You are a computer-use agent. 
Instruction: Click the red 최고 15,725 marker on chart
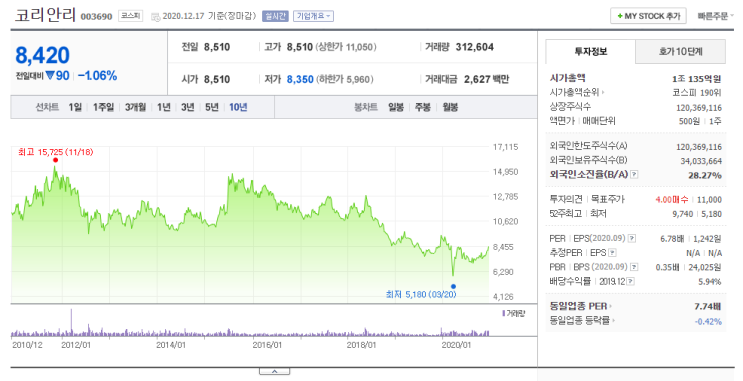point(55,160)
